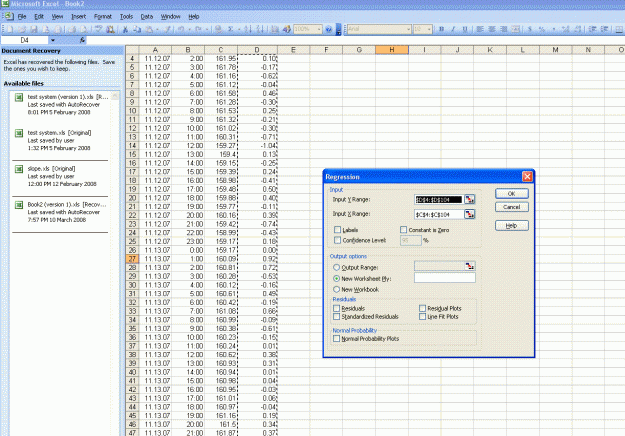Click the AutoSum sigma icon
This screenshot has height=436, width=625.
[230, 29]
